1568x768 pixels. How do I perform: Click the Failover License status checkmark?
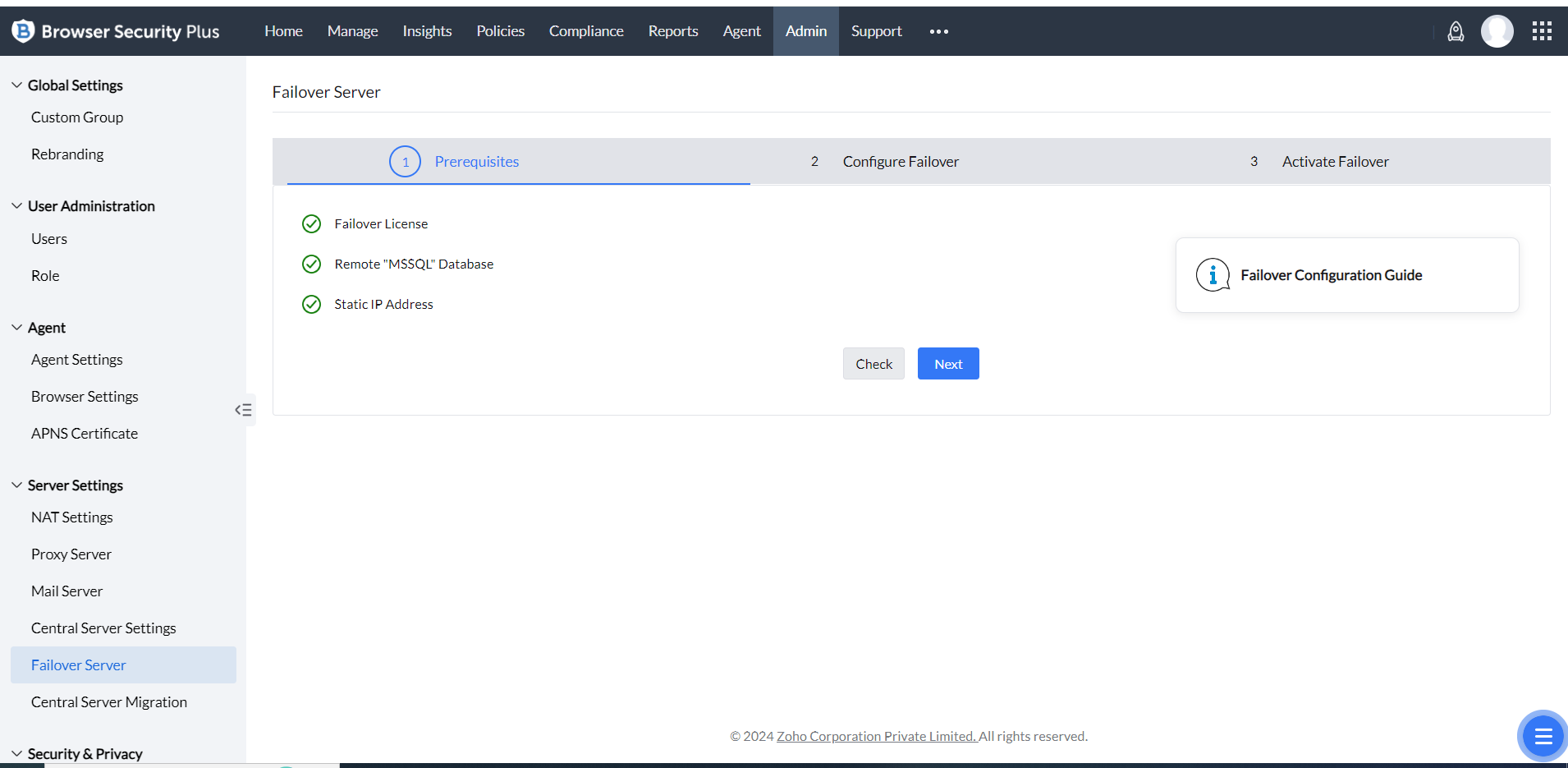pos(311,223)
